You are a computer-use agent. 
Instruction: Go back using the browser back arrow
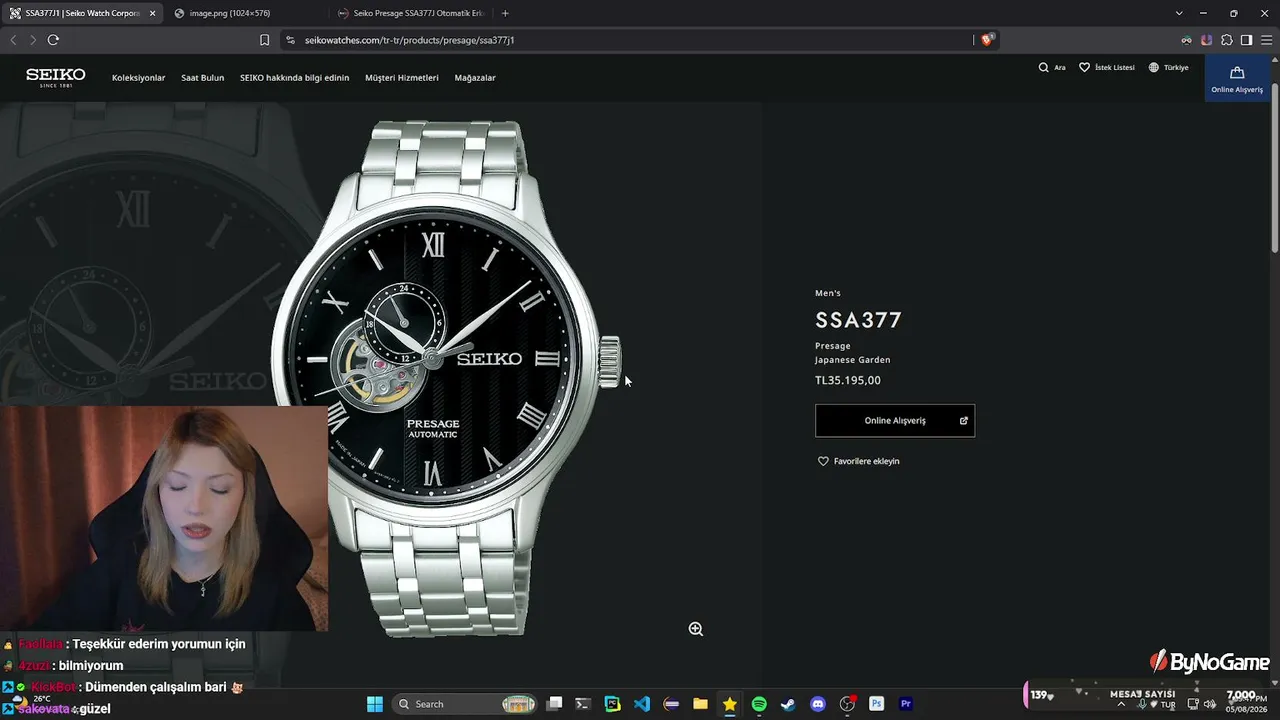click(13, 40)
